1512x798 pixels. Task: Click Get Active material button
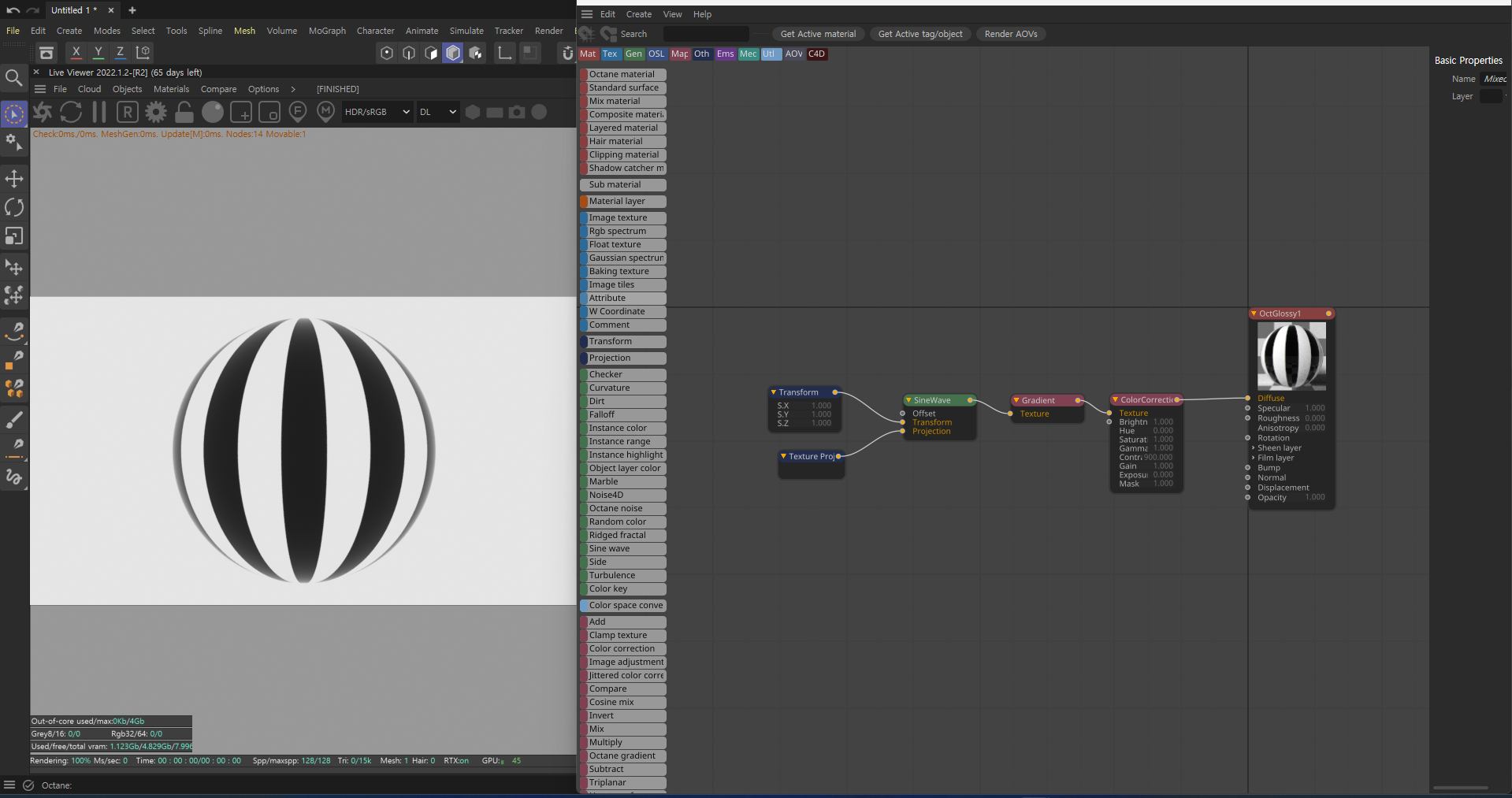tap(818, 34)
